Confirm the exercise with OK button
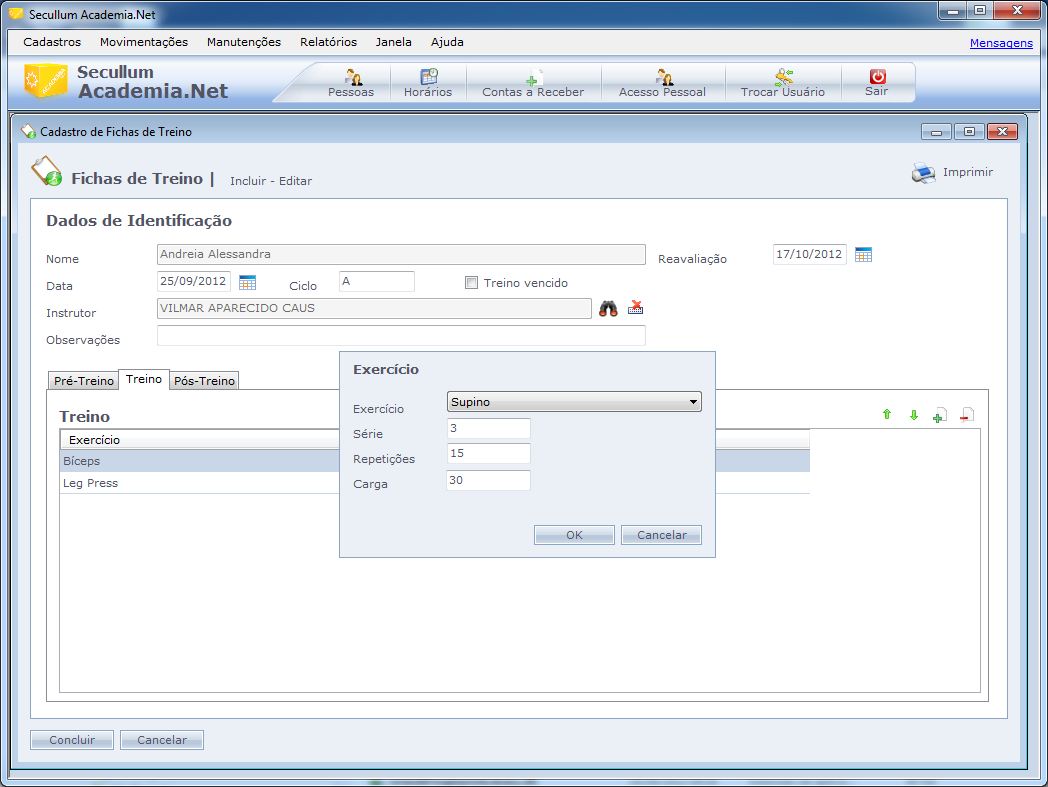 tap(574, 535)
